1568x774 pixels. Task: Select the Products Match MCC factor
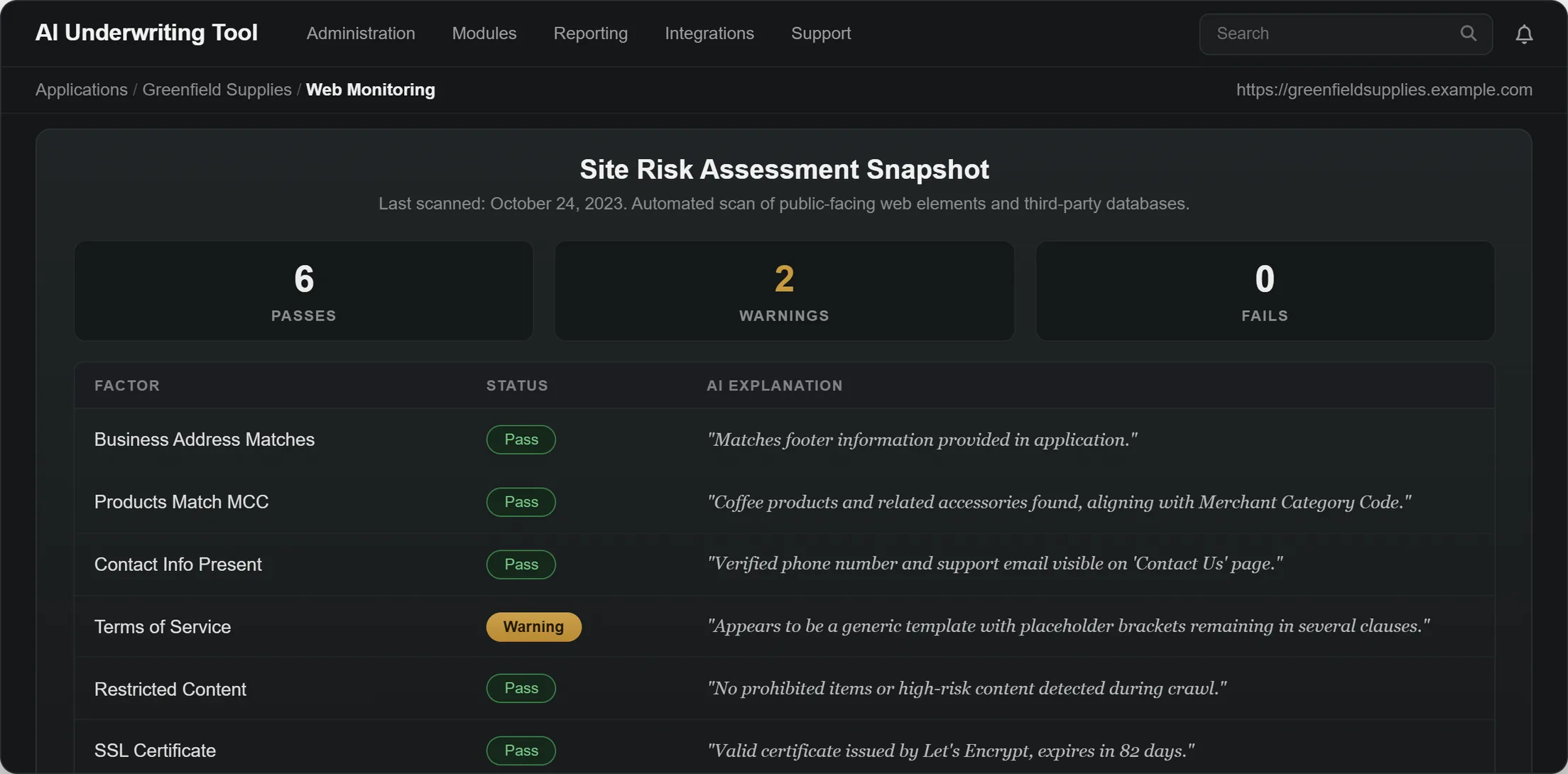tap(181, 502)
